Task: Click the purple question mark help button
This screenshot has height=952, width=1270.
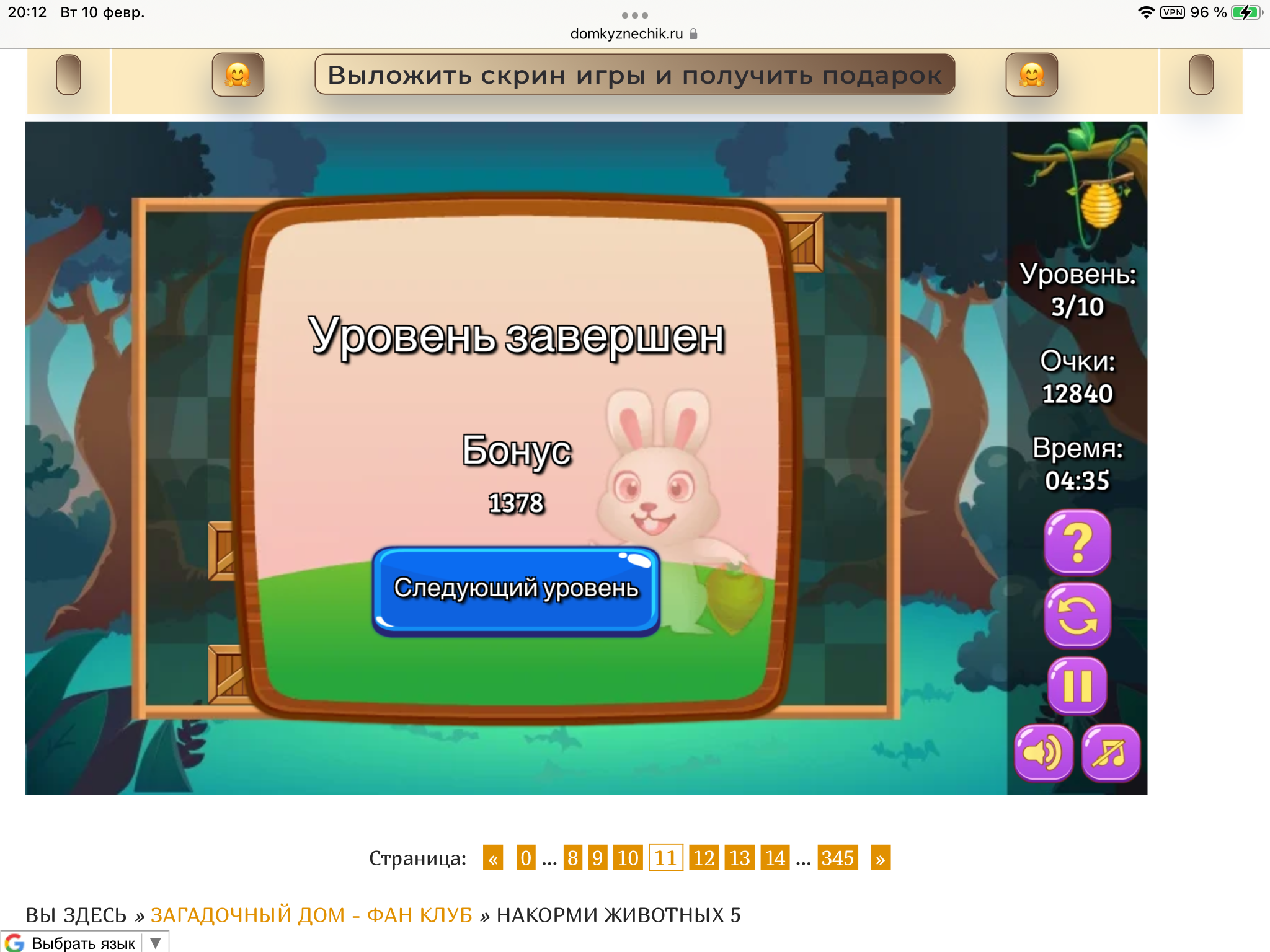Action: pos(1077,542)
